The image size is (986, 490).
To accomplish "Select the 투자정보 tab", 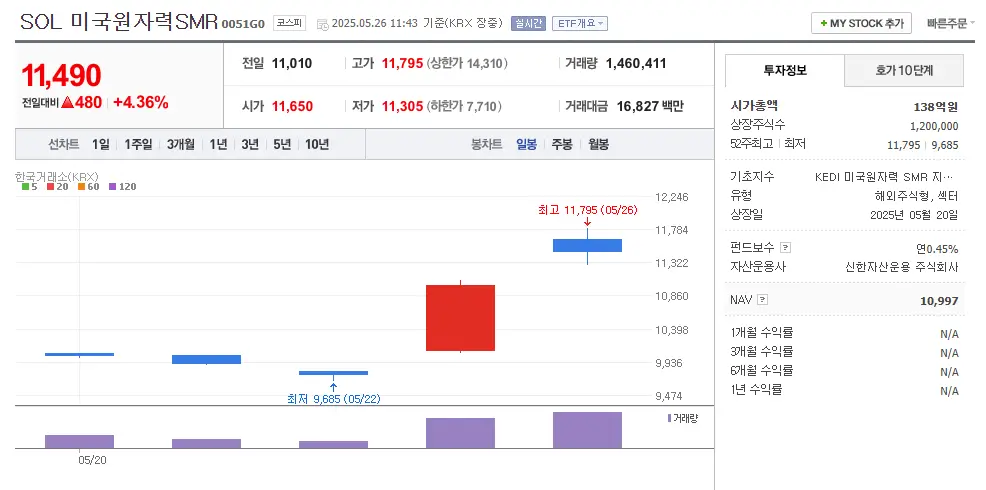I will click(x=785, y=71).
